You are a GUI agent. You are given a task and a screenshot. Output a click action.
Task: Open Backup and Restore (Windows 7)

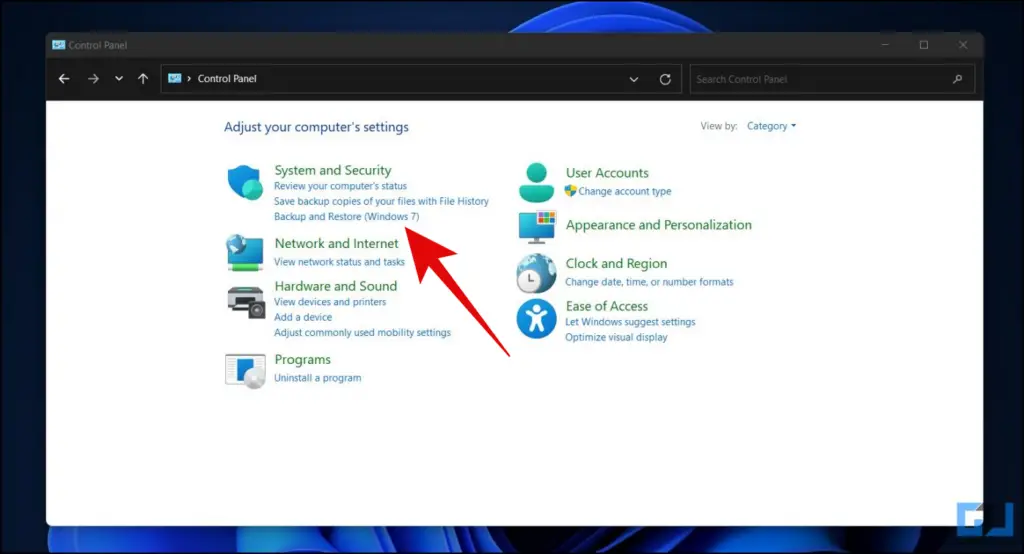[x=347, y=216]
